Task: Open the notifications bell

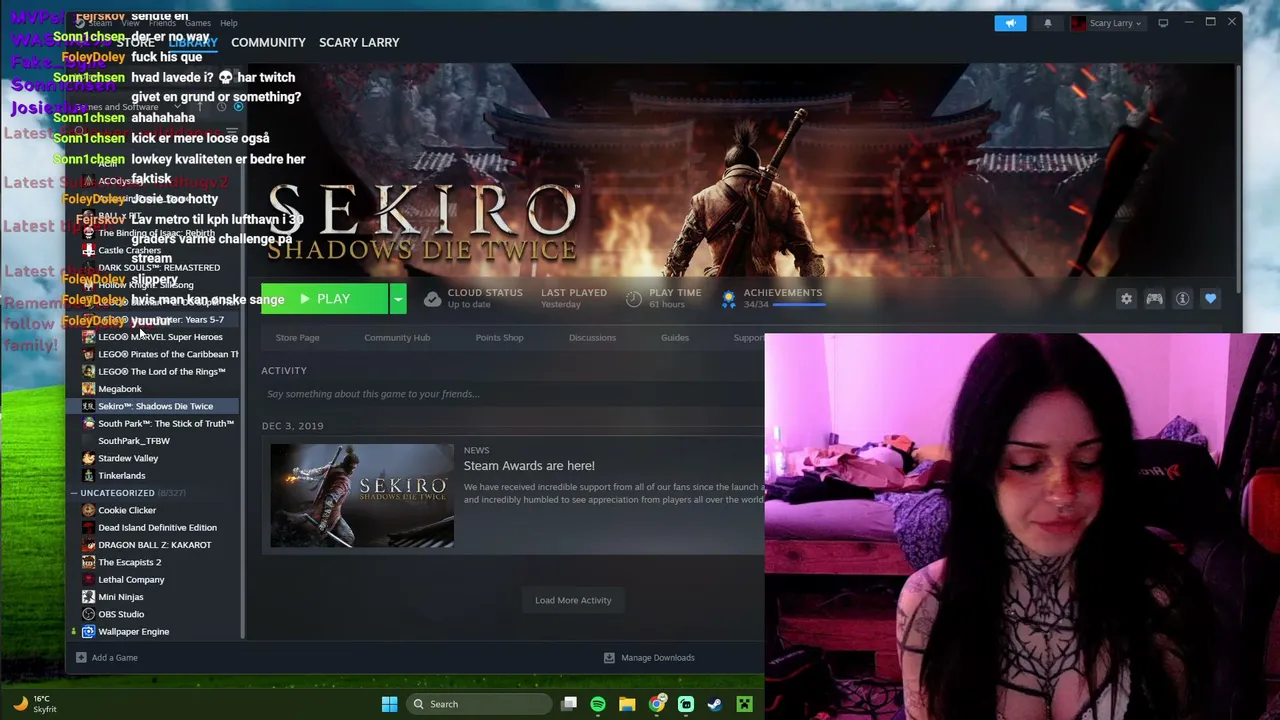Action: coord(1048,23)
